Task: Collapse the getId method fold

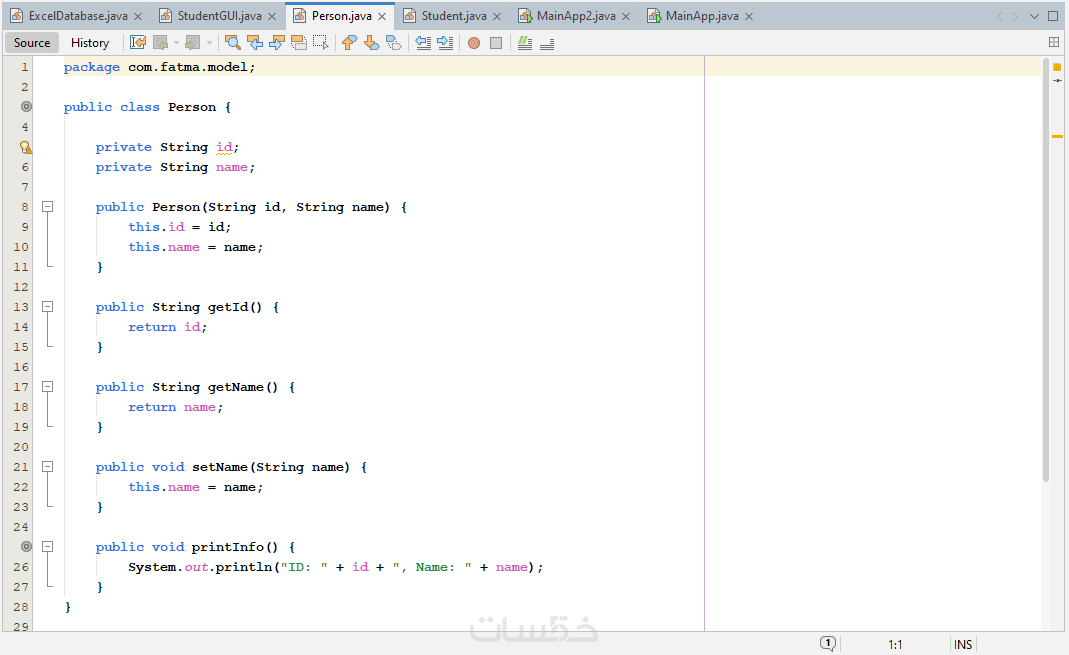Action: click(x=47, y=307)
